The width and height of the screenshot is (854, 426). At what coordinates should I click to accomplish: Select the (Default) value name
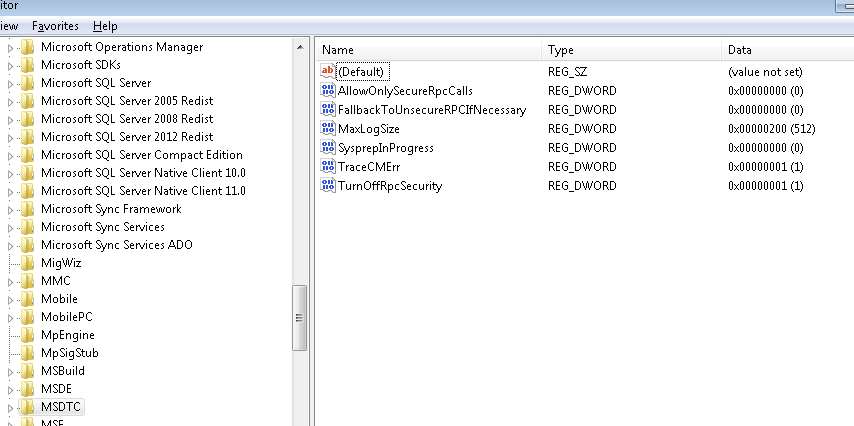point(363,72)
